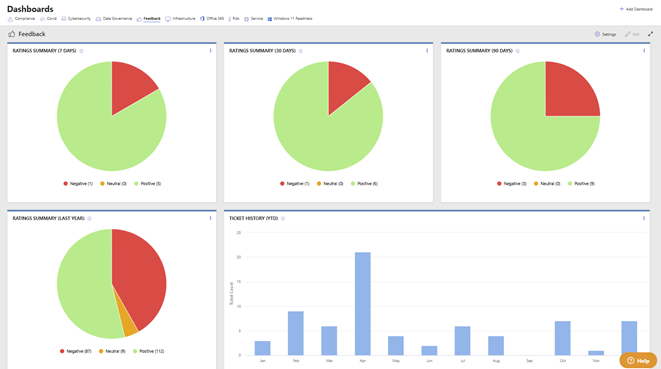Image resolution: width=661 pixels, height=369 pixels.
Task: Click the "Sep" axis label in Ticket History
Action: coord(529,361)
